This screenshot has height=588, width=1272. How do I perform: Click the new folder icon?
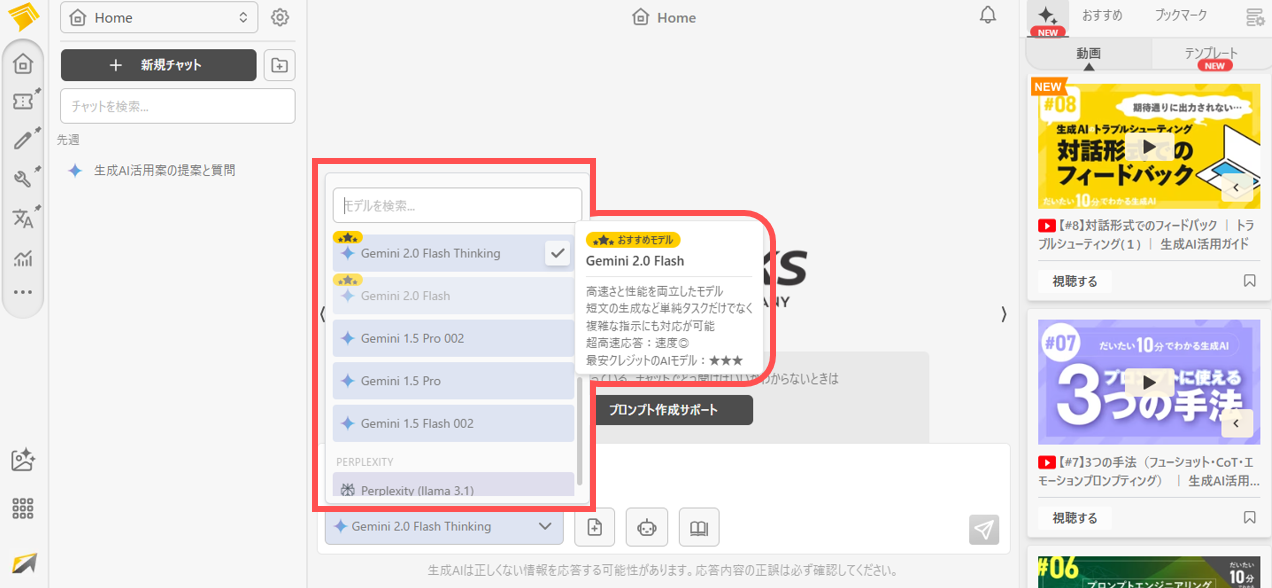point(279,66)
